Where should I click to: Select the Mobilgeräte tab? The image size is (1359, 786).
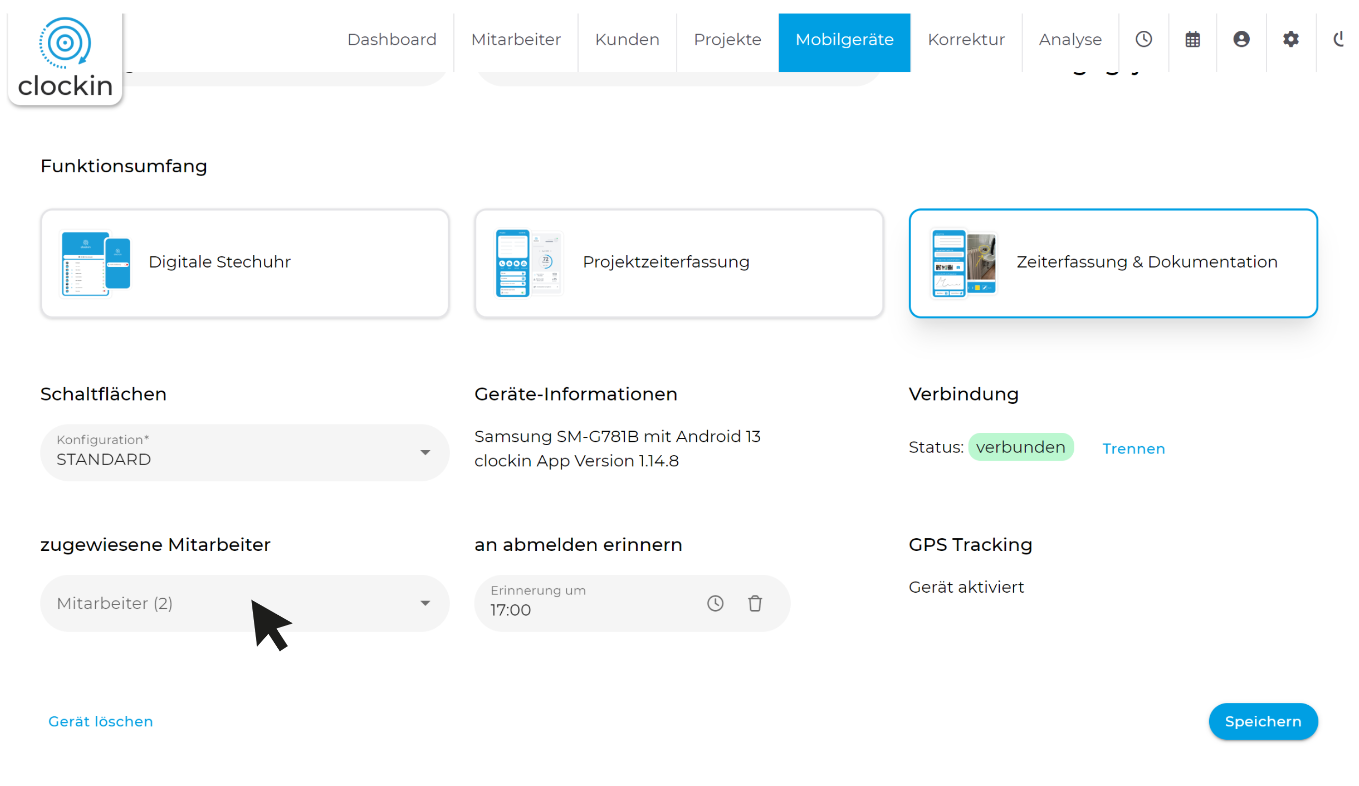(845, 40)
